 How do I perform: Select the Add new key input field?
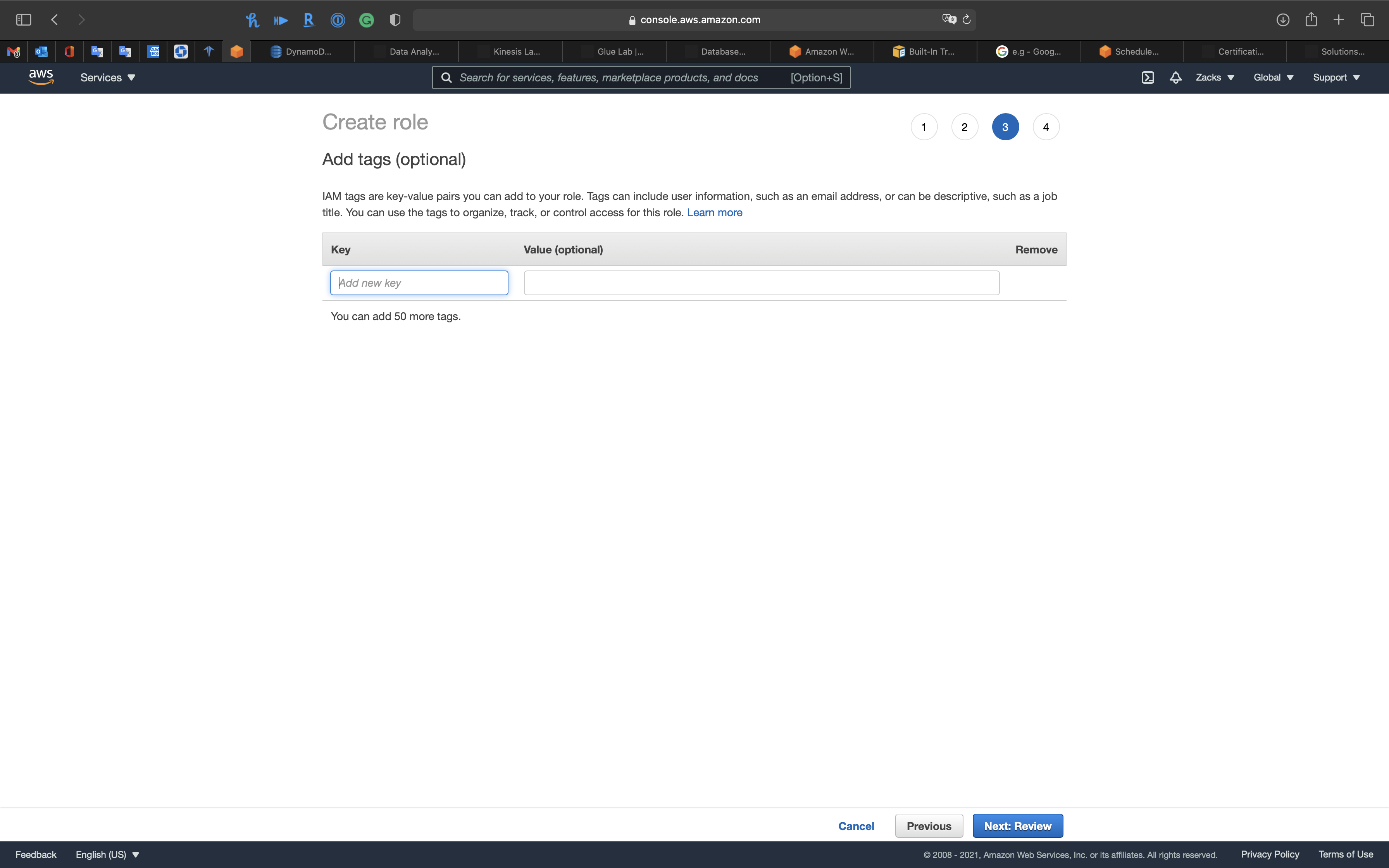[x=419, y=282]
